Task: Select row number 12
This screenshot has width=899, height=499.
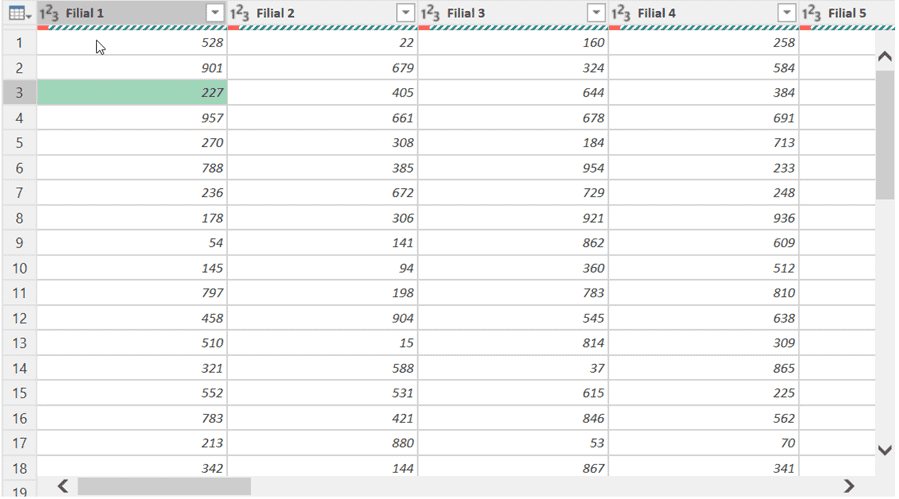Action: [x=19, y=318]
